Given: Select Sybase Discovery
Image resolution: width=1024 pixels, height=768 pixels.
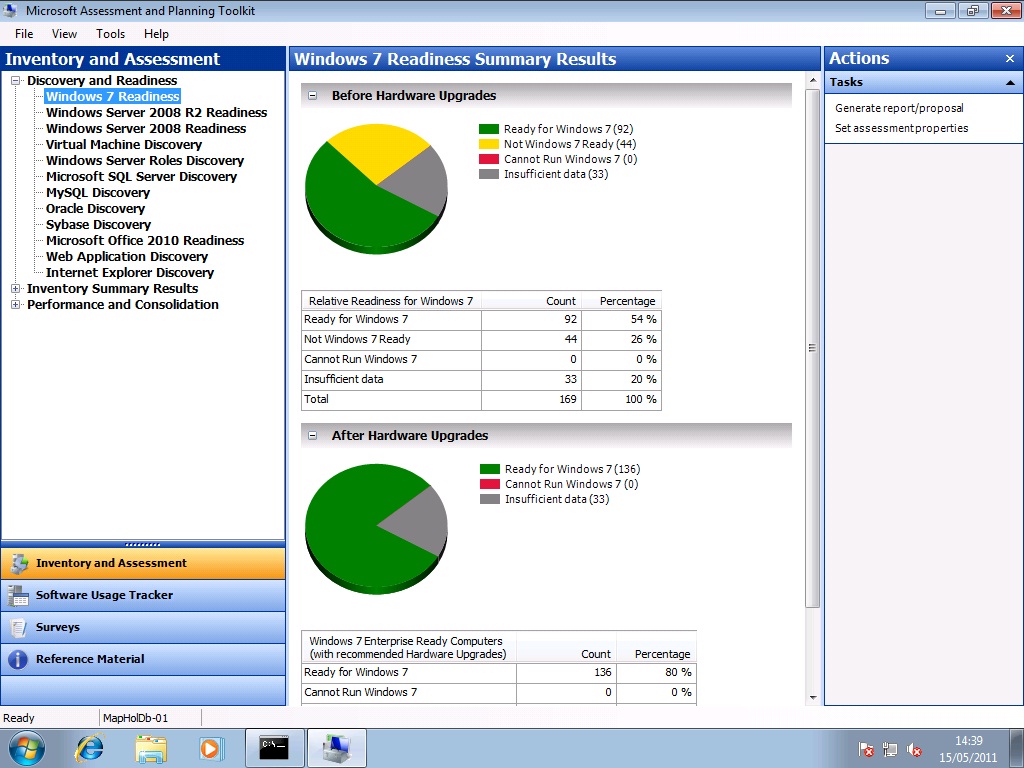Looking at the screenshot, I should pyautogui.click(x=98, y=225).
